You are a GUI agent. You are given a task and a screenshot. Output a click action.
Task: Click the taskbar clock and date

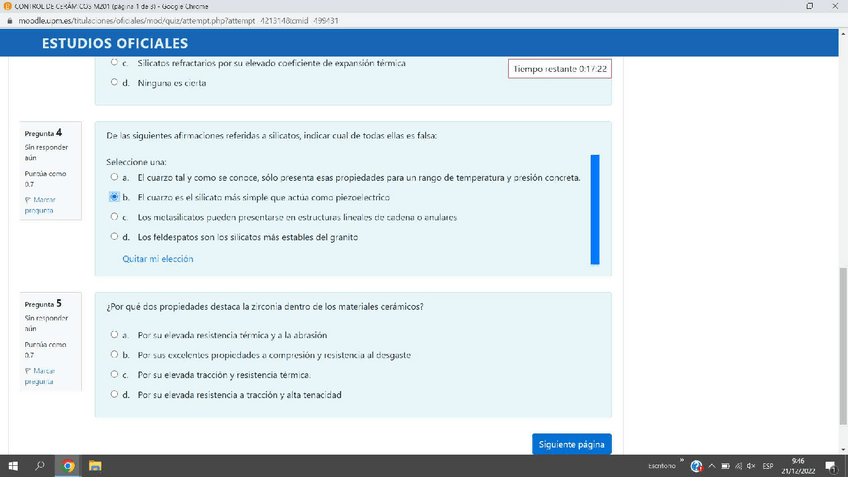coord(798,466)
